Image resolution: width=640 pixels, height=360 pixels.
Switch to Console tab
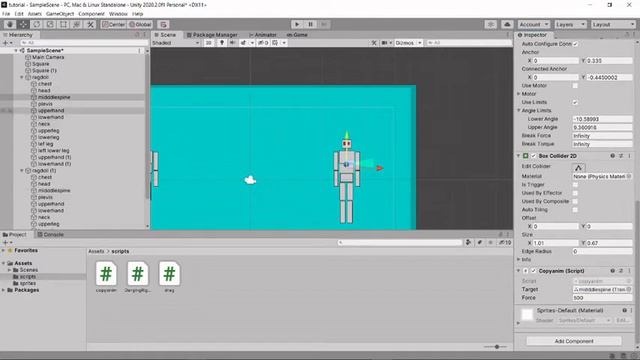coord(51,235)
